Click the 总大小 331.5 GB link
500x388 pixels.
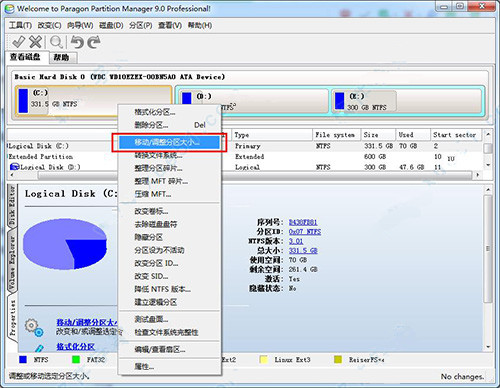click(x=303, y=250)
